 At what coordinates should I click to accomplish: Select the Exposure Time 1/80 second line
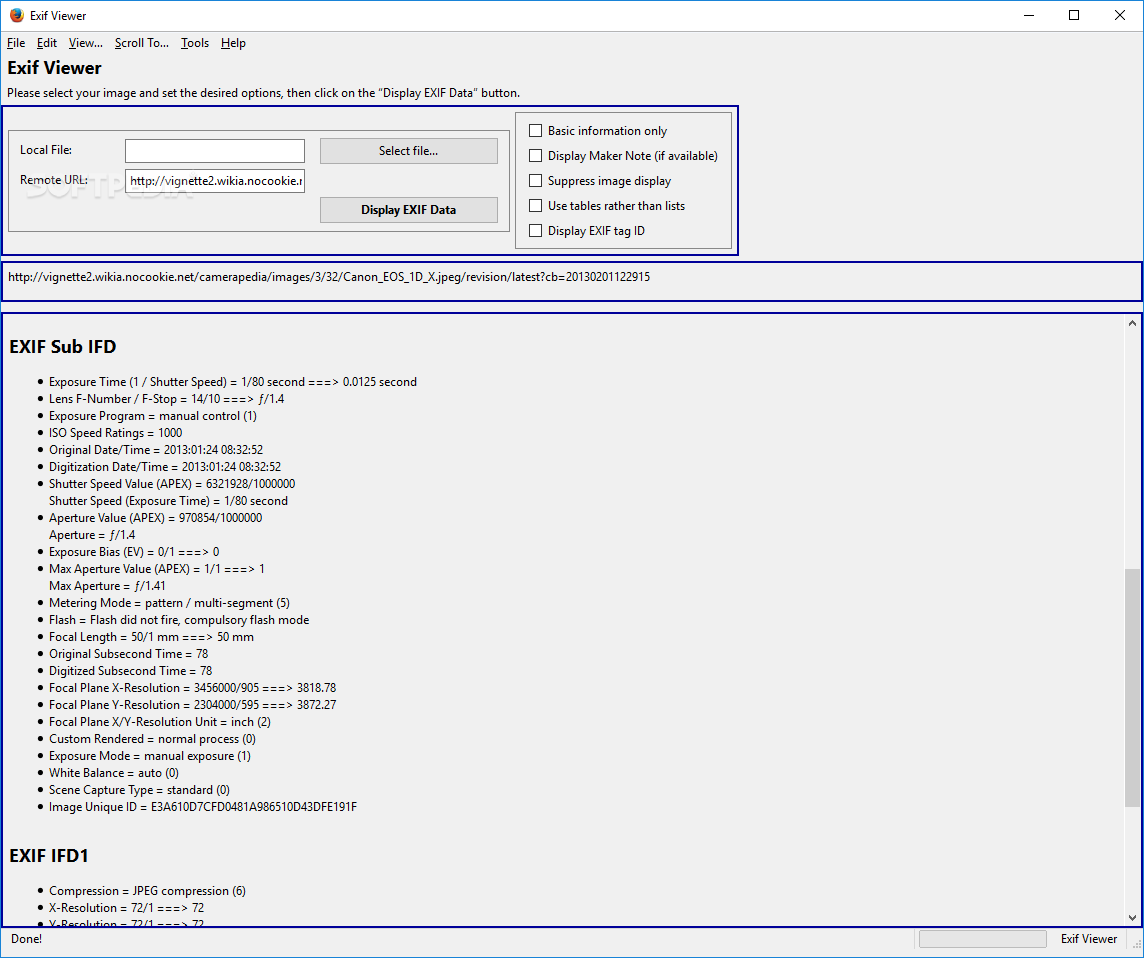click(x=233, y=382)
